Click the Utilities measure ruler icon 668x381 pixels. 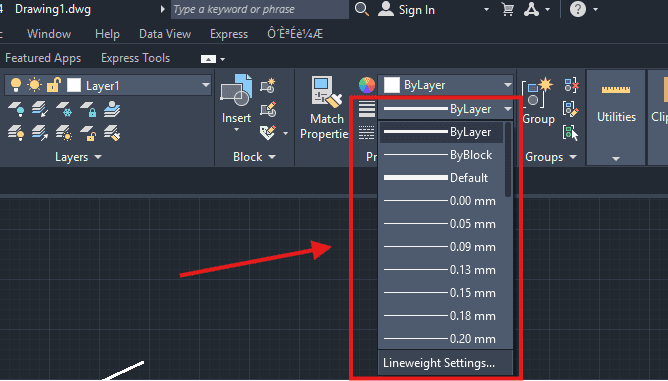coord(616,89)
